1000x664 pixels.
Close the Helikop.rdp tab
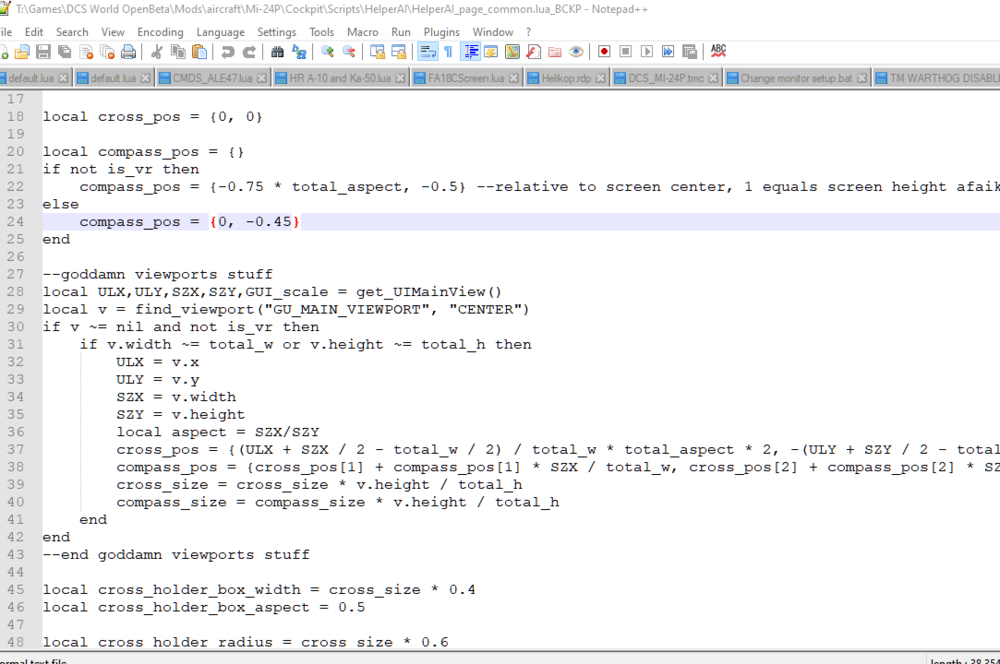[x=600, y=78]
